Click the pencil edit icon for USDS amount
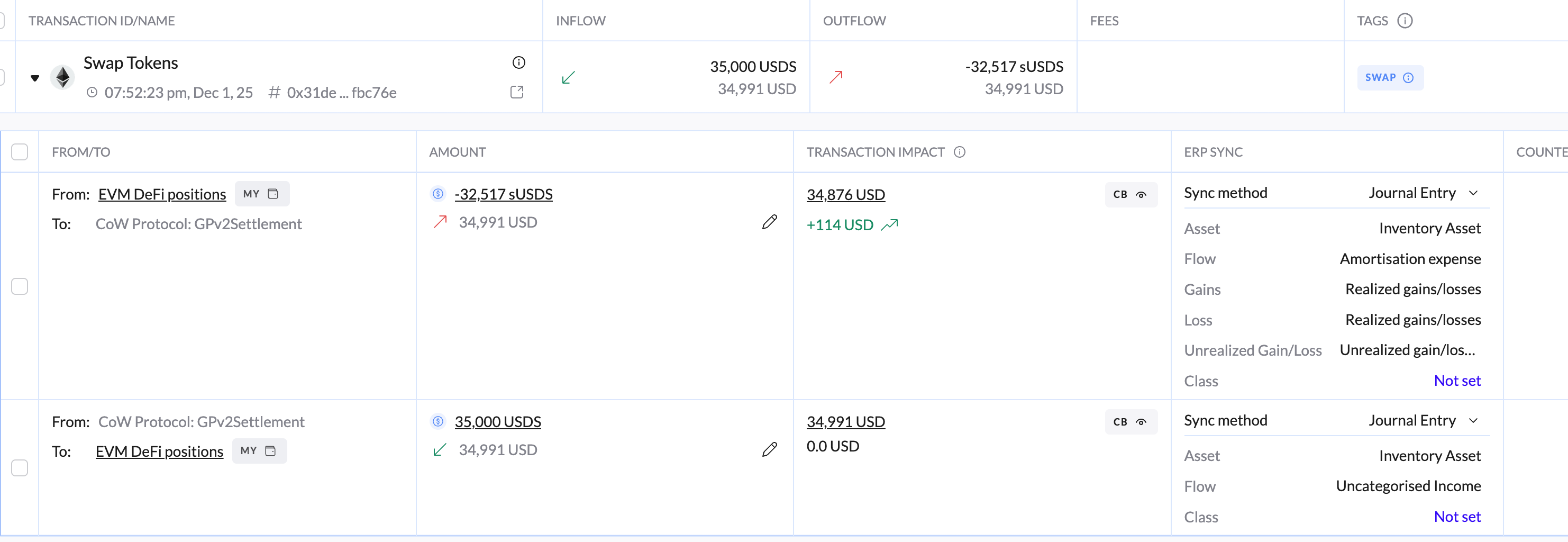1568x542 pixels. pyautogui.click(x=769, y=450)
